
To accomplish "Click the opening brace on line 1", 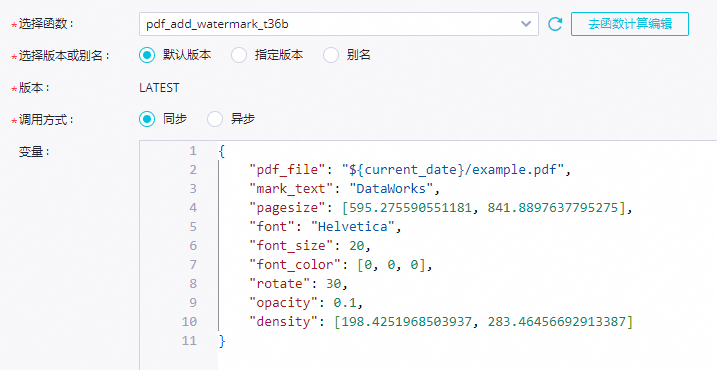I will tap(222, 150).
